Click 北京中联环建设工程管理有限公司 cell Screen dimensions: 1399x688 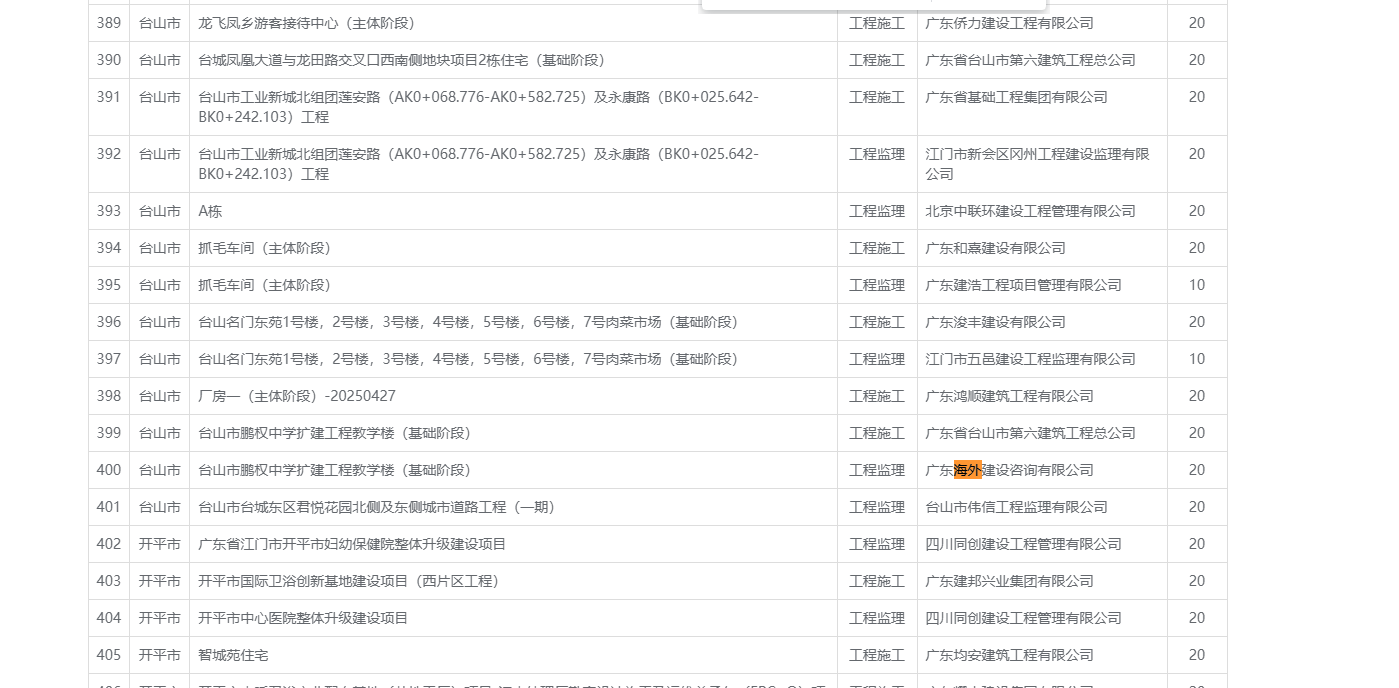1030,211
